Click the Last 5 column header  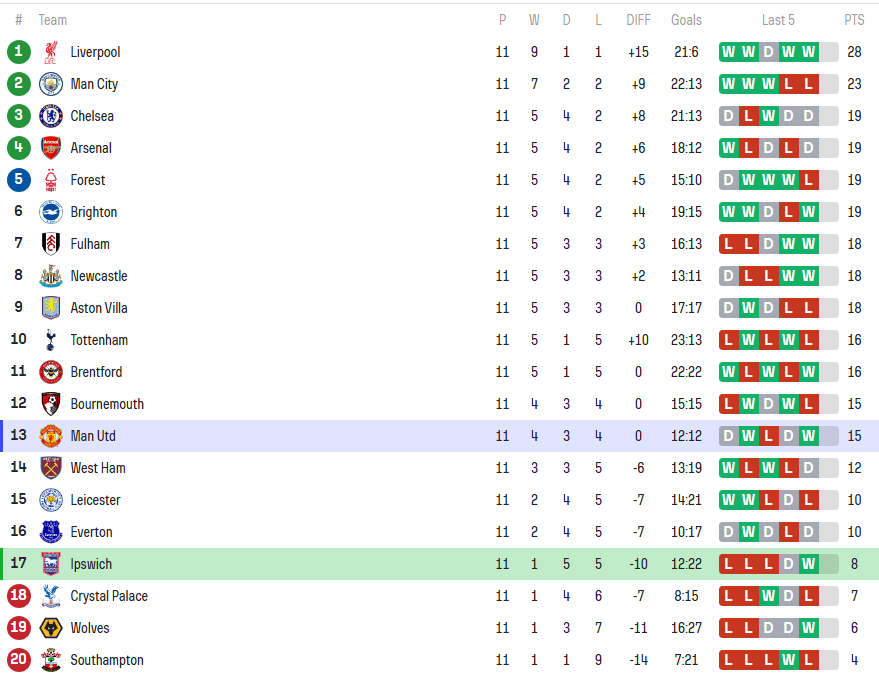click(x=778, y=20)
